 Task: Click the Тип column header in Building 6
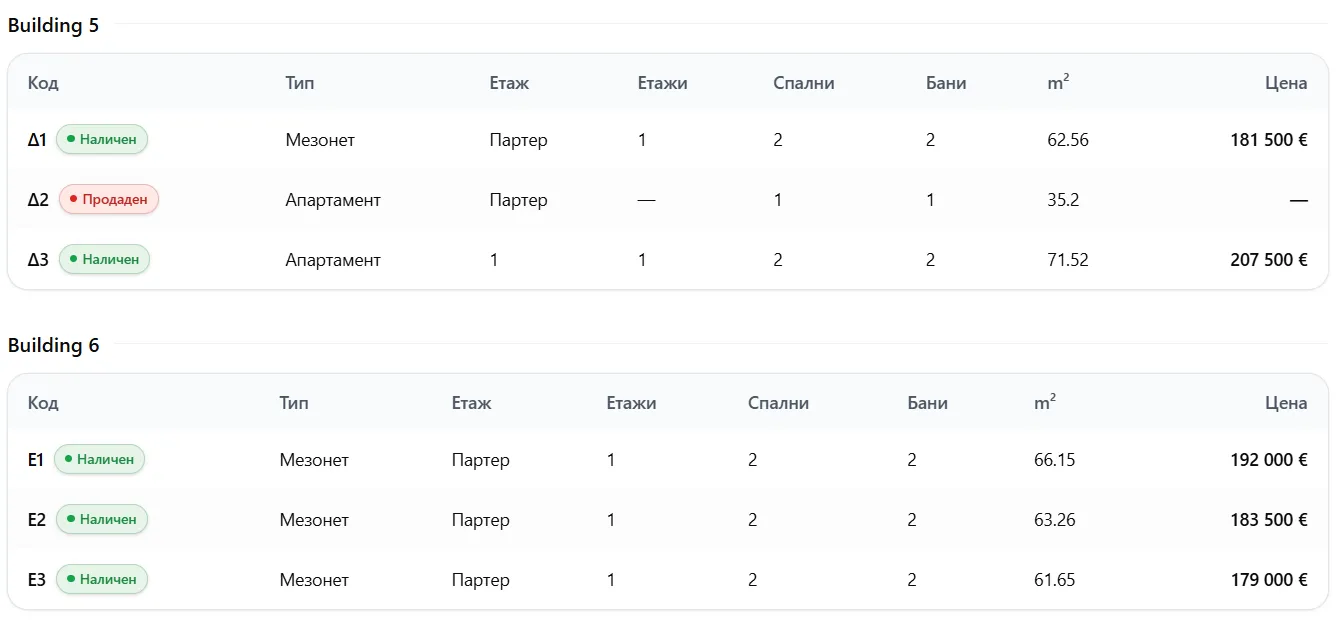294,403
